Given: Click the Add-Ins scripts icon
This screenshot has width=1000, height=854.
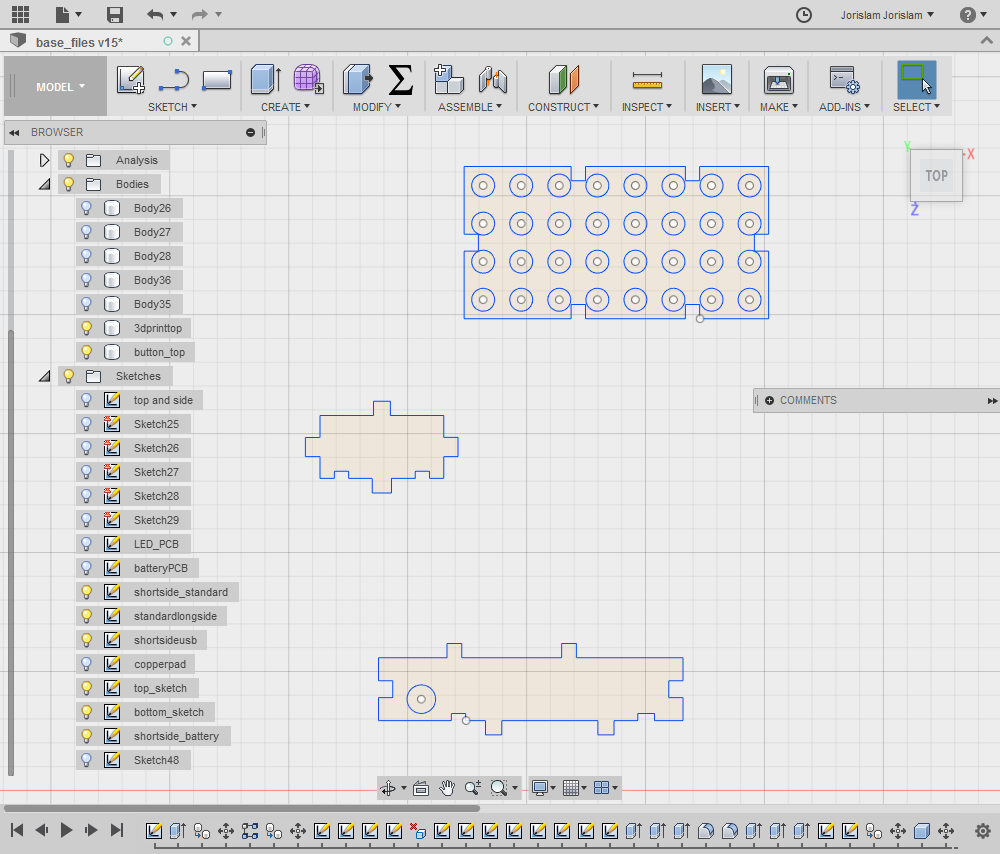Looking at the screenshot, I should (x=844, y=80).
